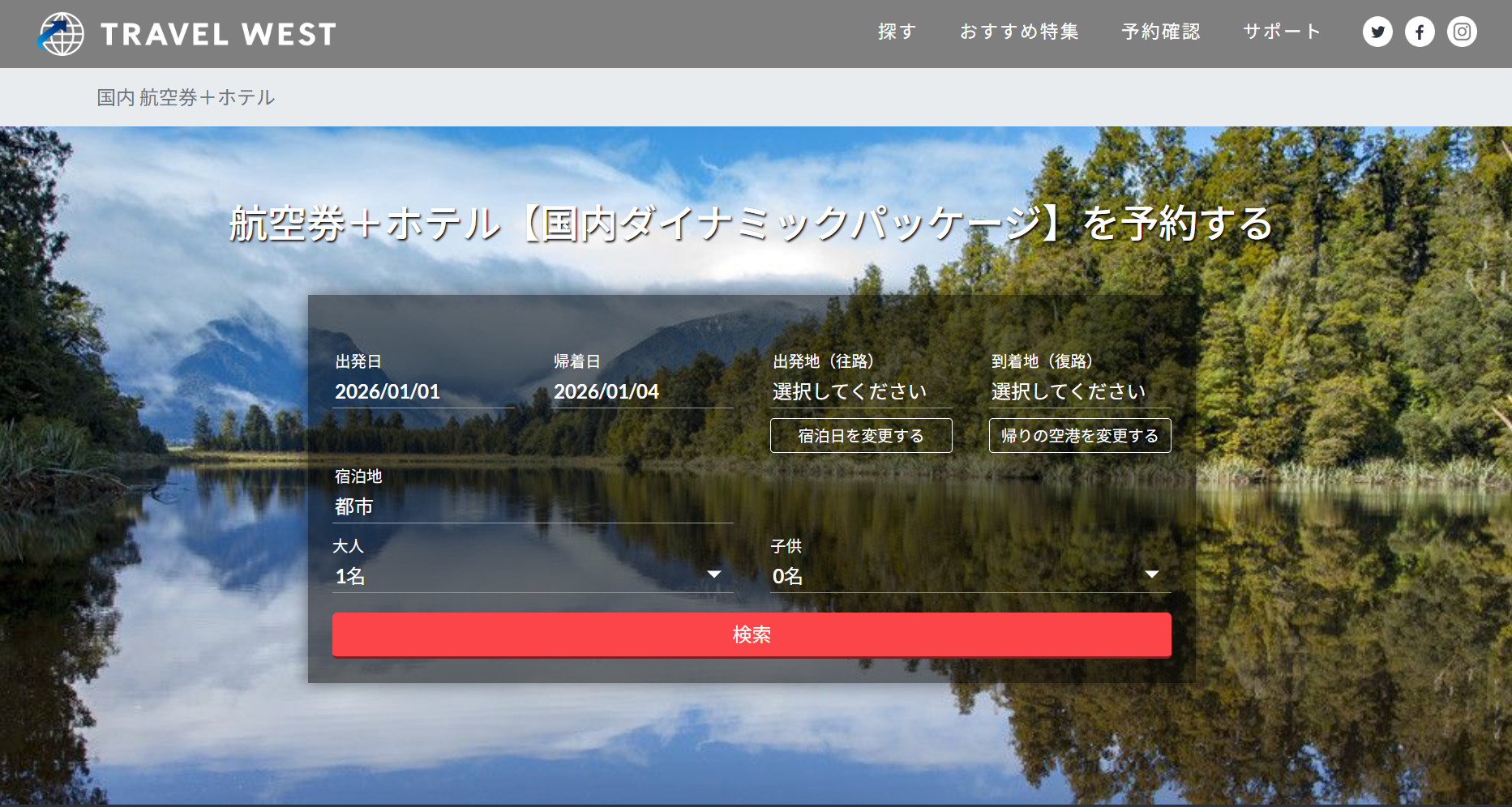Select the 帰着日 date field
Image resolution: width=1512 pixels, height=807 pixels.
click(640, 391)
